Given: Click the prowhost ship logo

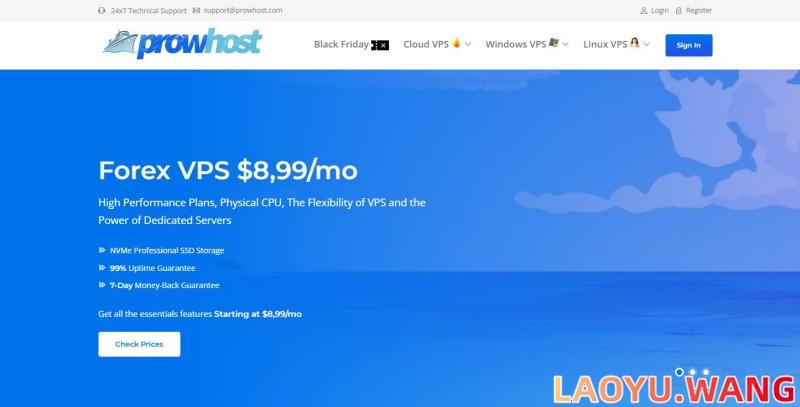Looking at the screenshot, I should pos(182,44).
